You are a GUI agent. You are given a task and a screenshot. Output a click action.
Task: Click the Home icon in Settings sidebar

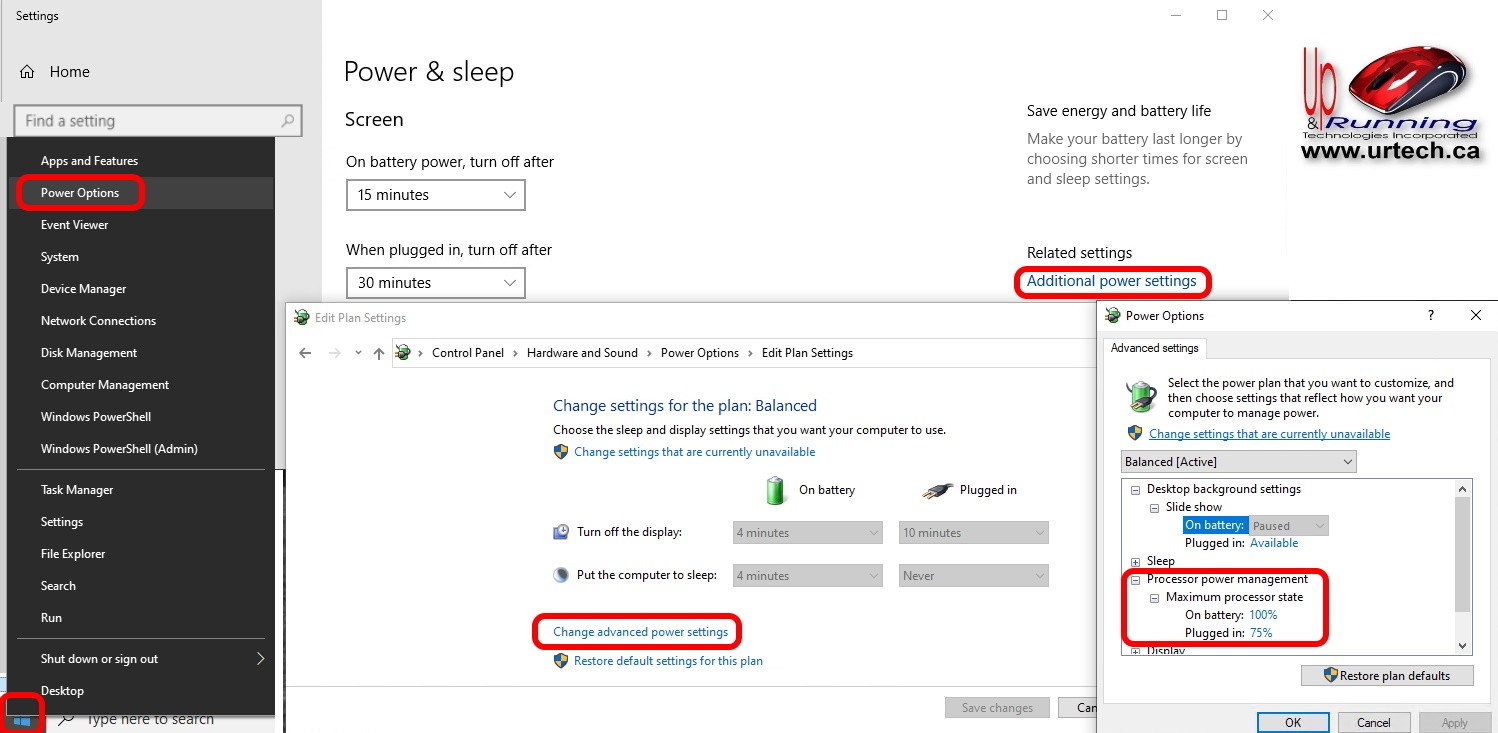tap(29, 71)
